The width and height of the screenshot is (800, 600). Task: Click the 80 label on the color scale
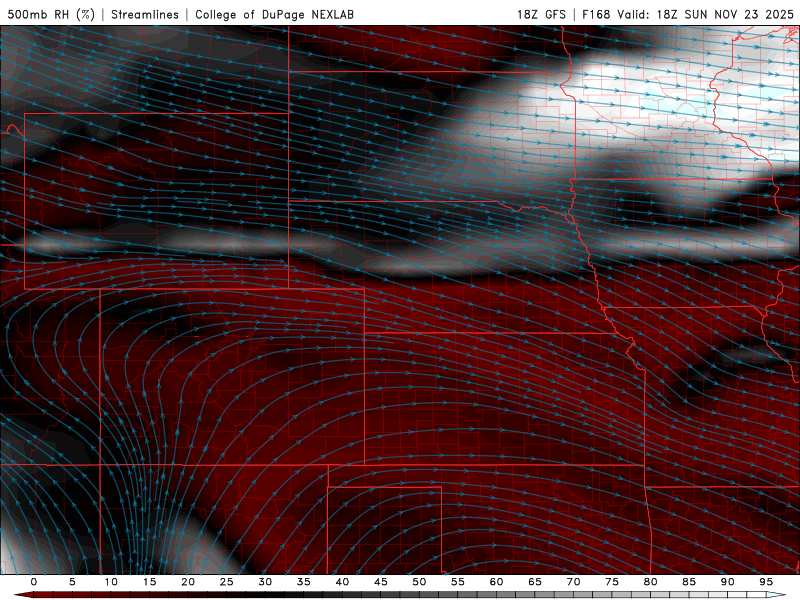pyautogui.click(x=651, y=582)
